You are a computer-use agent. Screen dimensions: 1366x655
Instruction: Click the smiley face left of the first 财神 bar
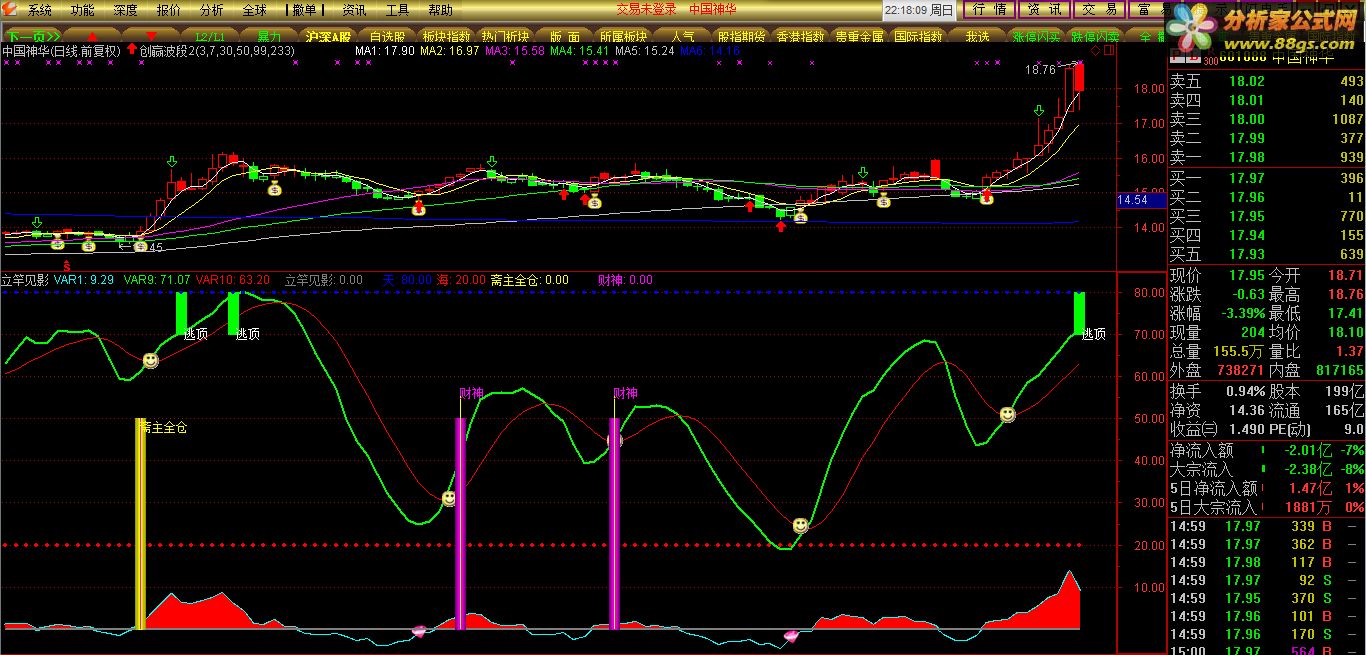pyautogui.click(x=449, y=498)
